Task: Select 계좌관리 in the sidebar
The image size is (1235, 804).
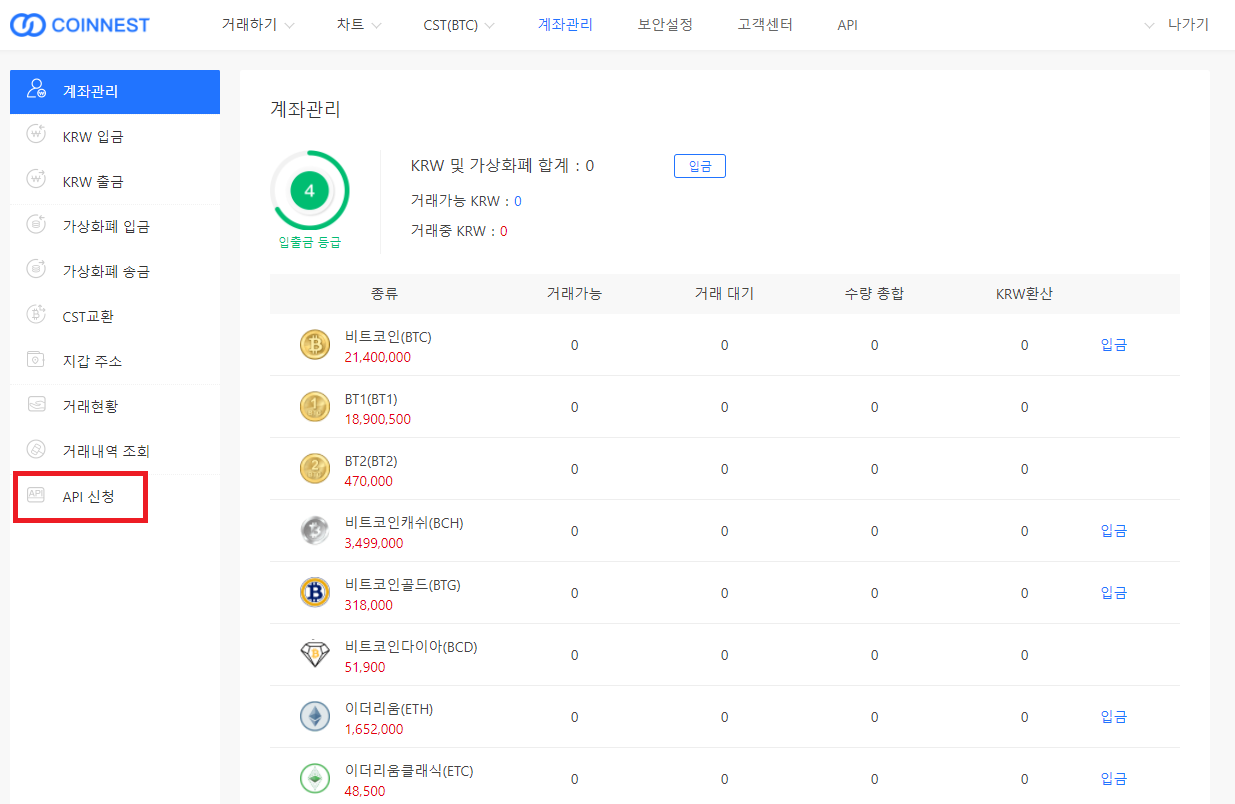Action: click(x=115, y=91)
